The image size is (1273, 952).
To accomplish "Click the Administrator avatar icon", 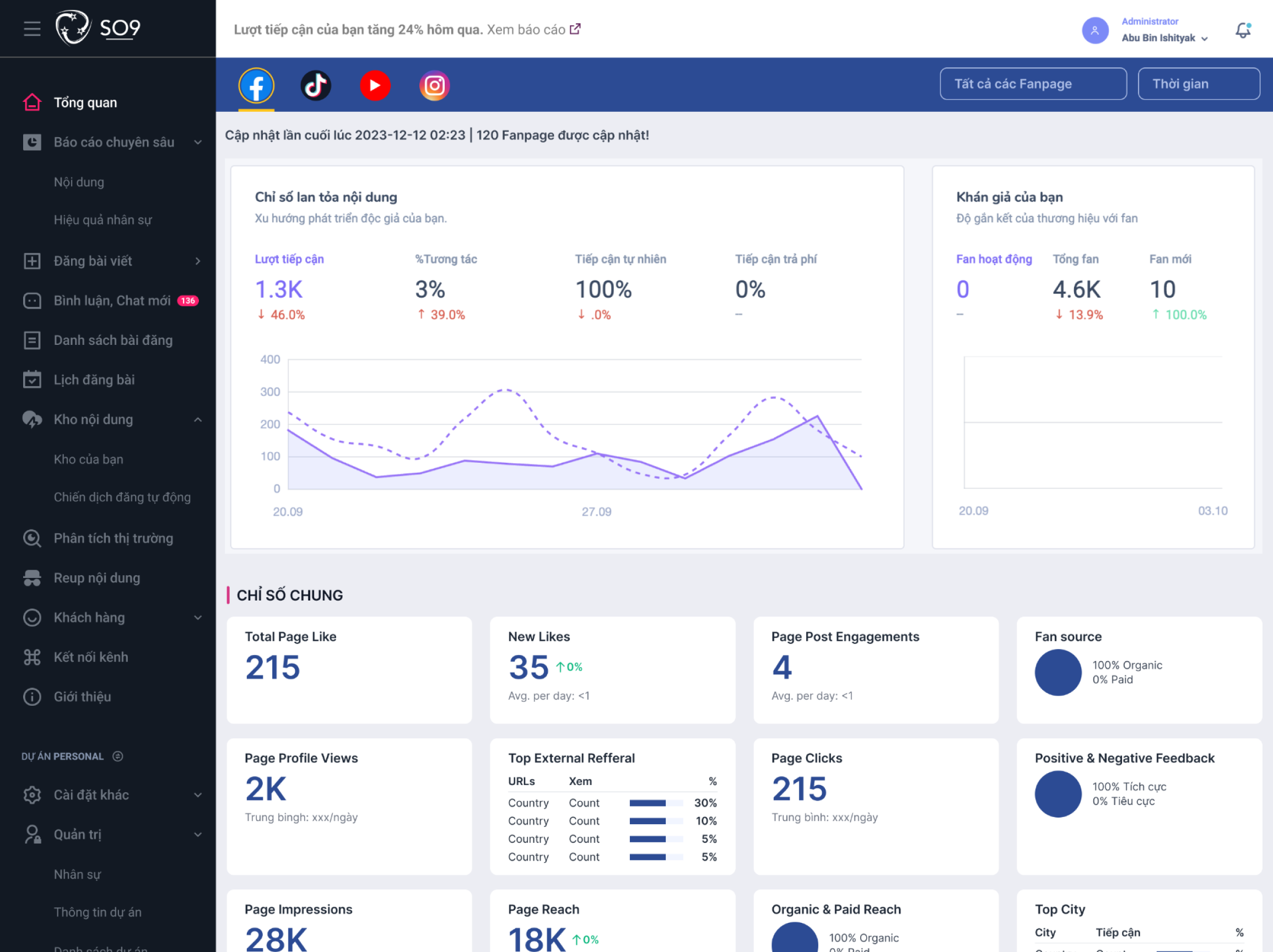I will pyautogui.click(x=1095, y=30).
